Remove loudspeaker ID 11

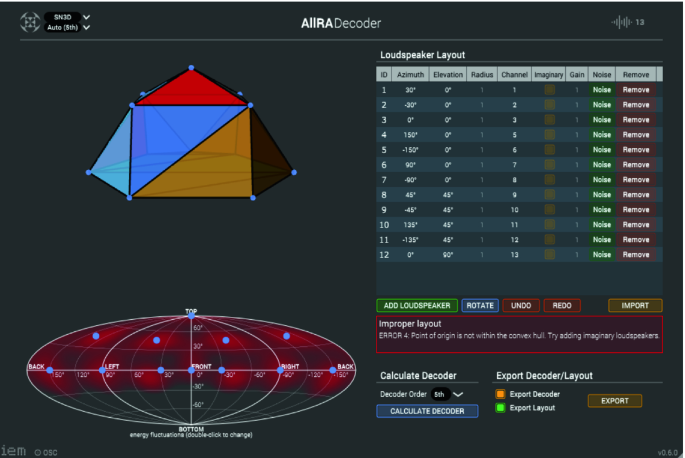coord(636,239)
